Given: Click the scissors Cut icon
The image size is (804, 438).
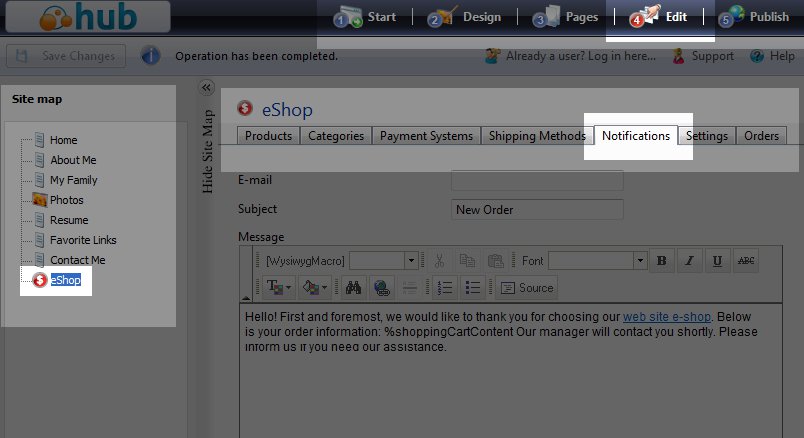Looking at the screenshot, I should [438, 261].
